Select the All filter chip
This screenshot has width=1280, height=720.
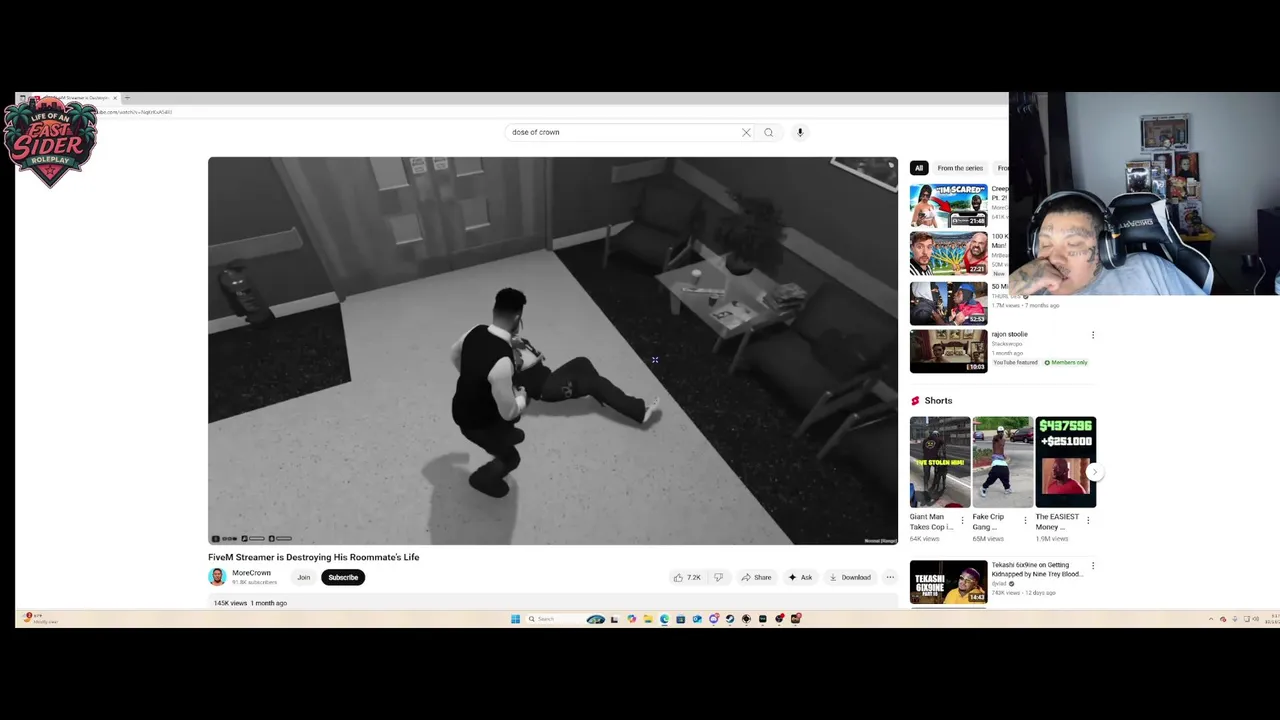click(x=919, y=168)
